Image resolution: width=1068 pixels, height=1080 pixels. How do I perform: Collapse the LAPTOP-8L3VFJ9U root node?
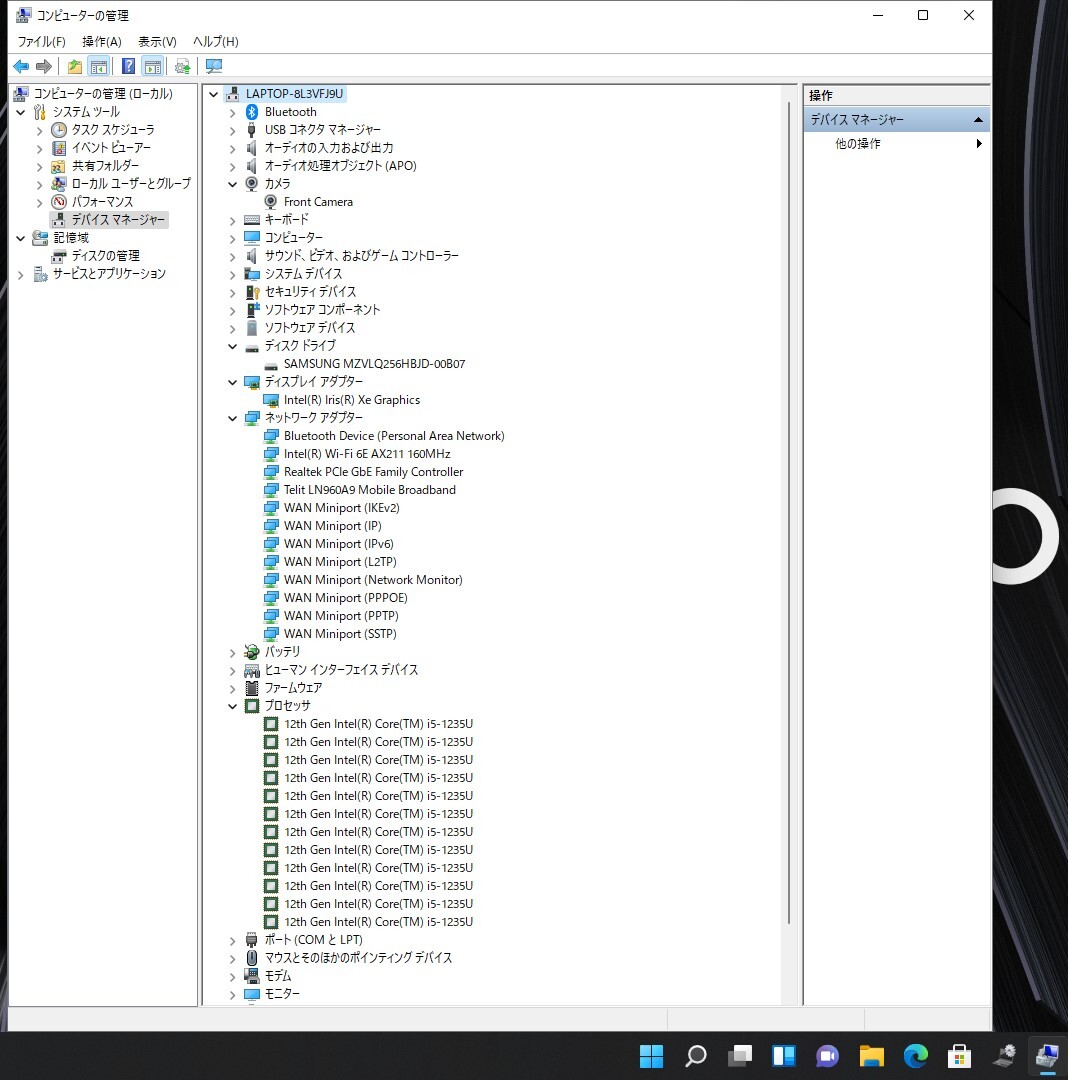tap(213, 94)
